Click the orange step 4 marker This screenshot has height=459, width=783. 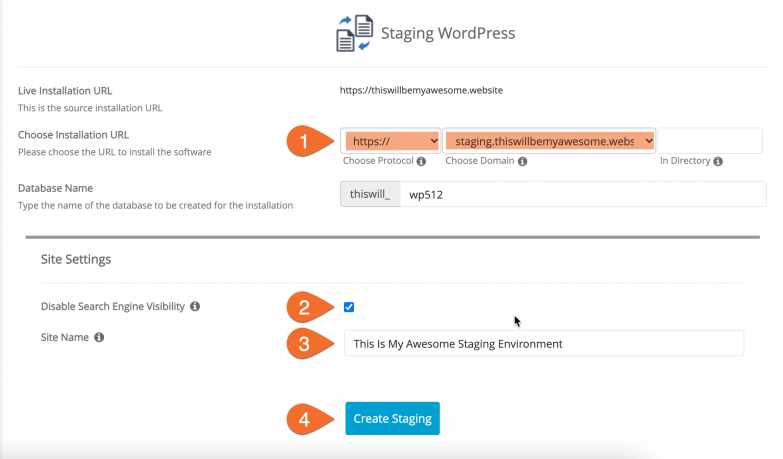click(x=305, y=418)
